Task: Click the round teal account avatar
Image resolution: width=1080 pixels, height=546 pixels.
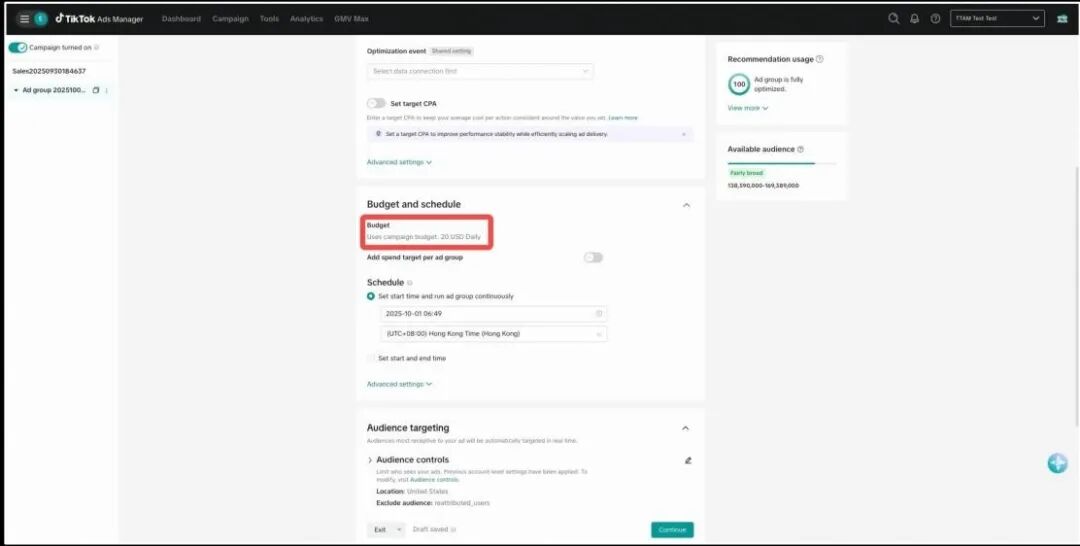Action: (41, 19)
